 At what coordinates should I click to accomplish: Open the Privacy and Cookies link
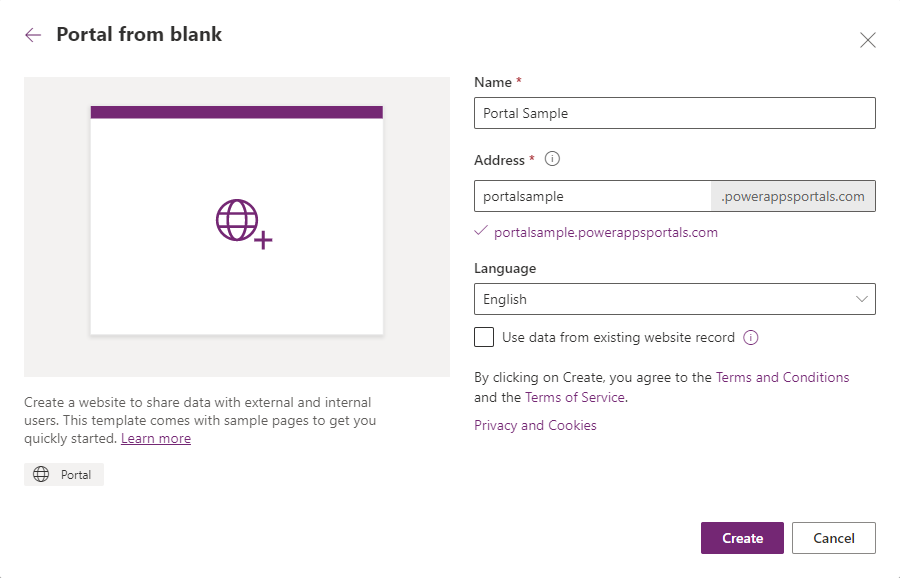pyautogui.click(x=535, y=425)
